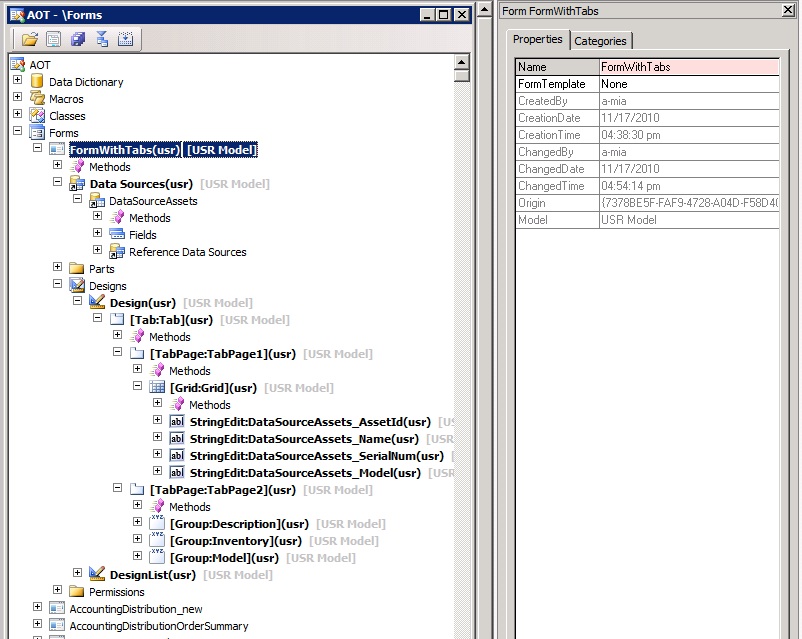Click the Parts folder icon

point(77,269)
